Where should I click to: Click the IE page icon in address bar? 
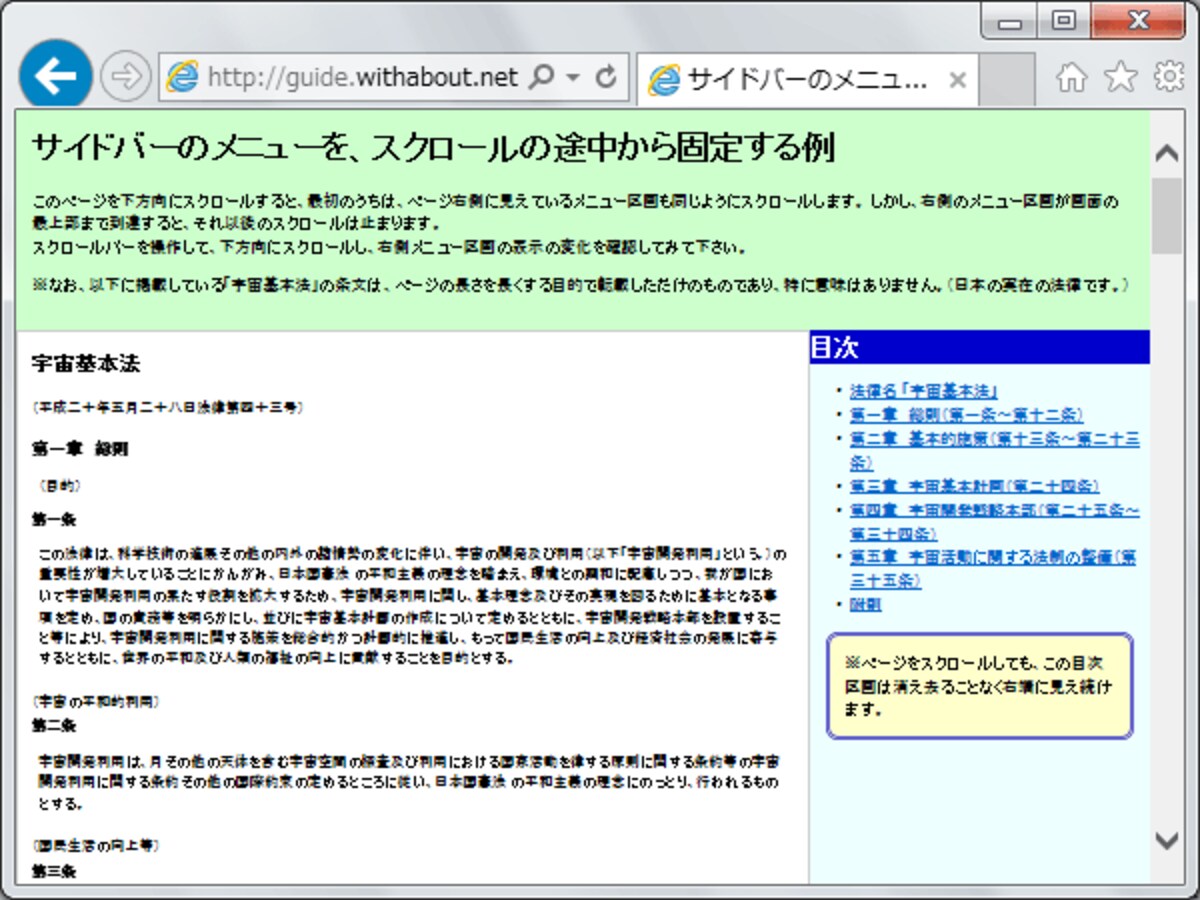(182, 77)
